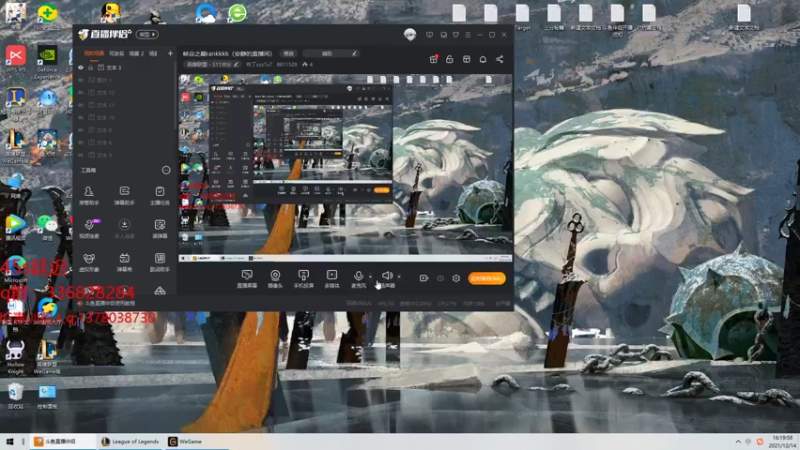800x450 pixels.
Task: Click the layer list scrollbar
Action: tap(176, 94)
